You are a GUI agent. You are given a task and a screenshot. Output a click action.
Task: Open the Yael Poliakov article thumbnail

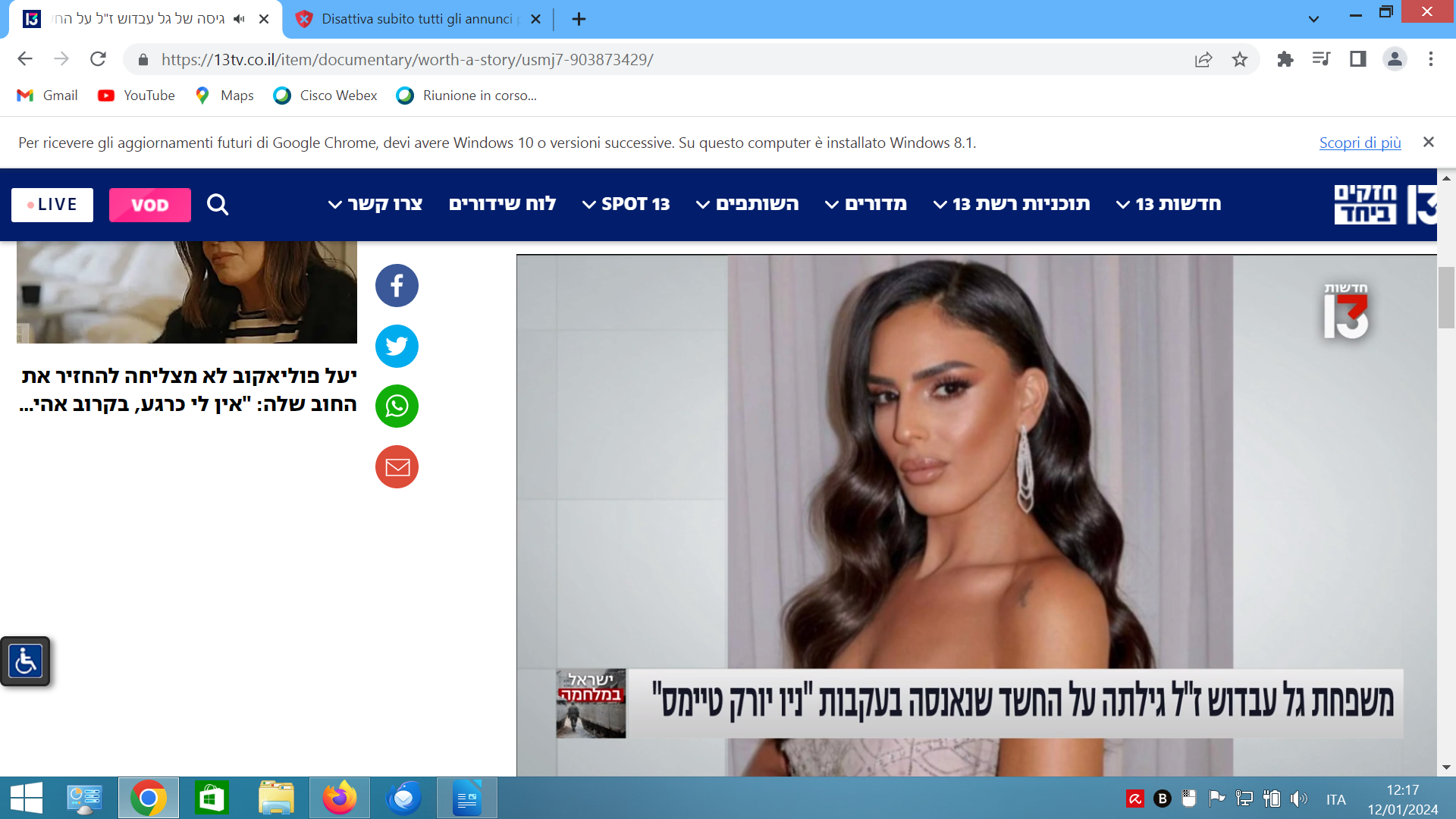pos(187,292)
